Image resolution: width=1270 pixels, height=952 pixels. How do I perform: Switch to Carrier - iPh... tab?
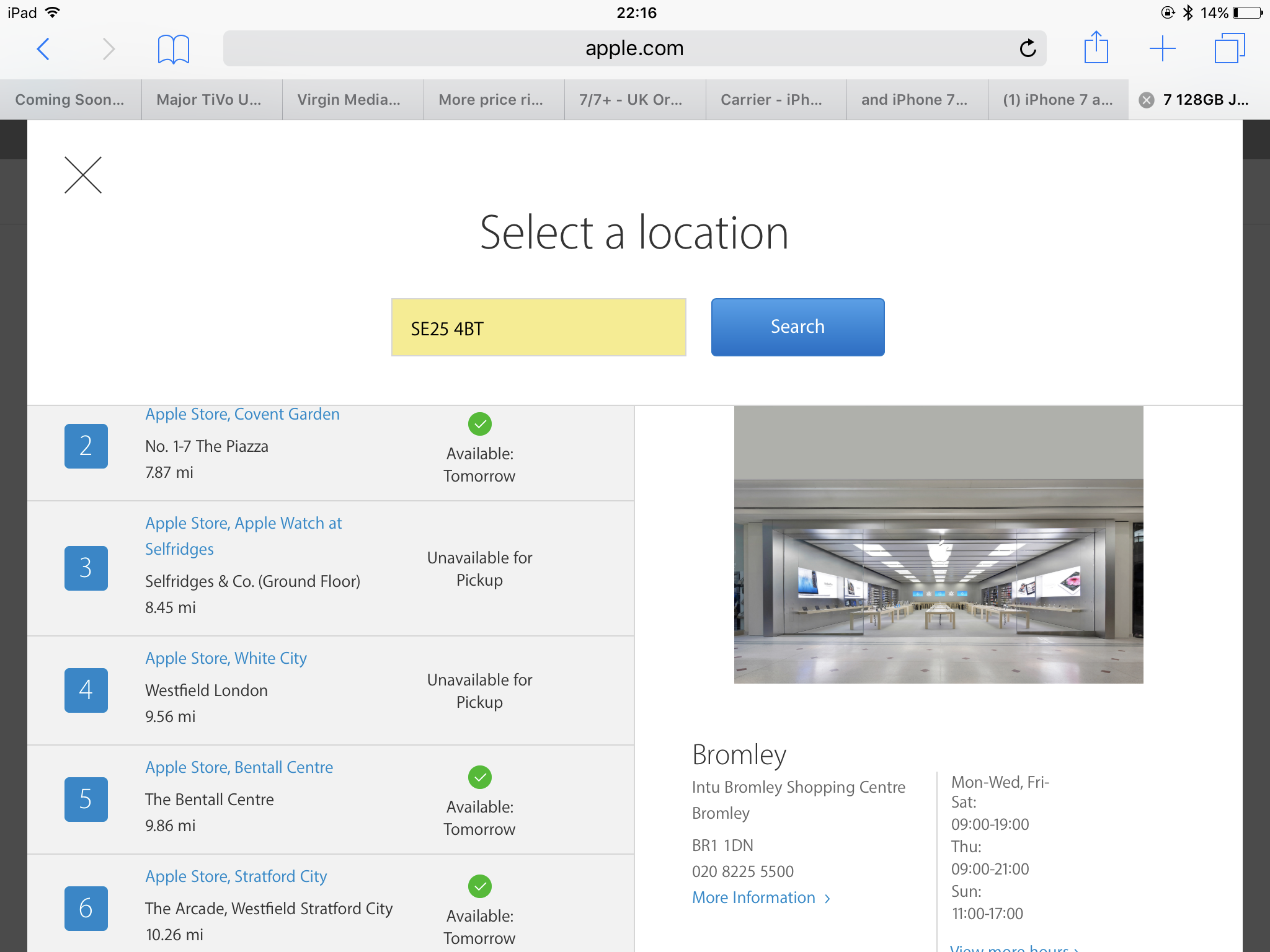(x=776, y=100)
